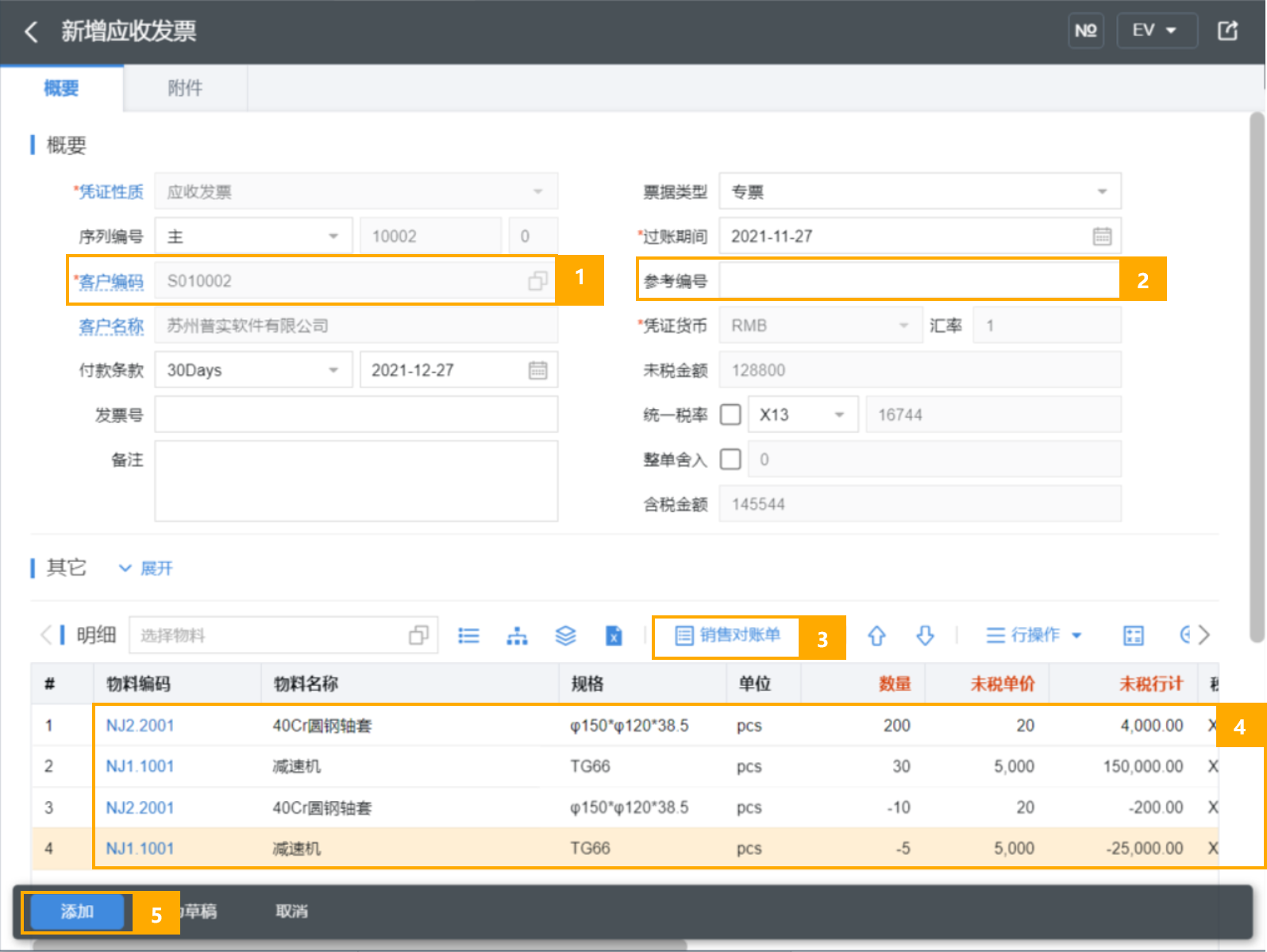Screen dimensions: 1267x952
Task: Tick the 整单舍入 checkbox
Action: (730, 459)
